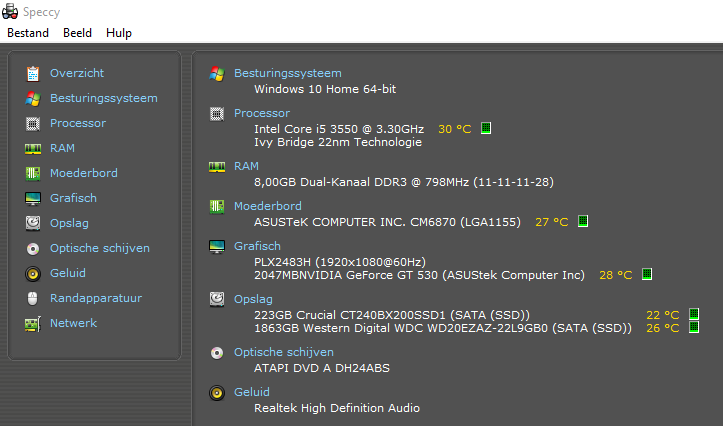The height and width of the screenshot is (426, 723).
Task: Click the RAM module icon in sidebar
Action: point(33,148)
